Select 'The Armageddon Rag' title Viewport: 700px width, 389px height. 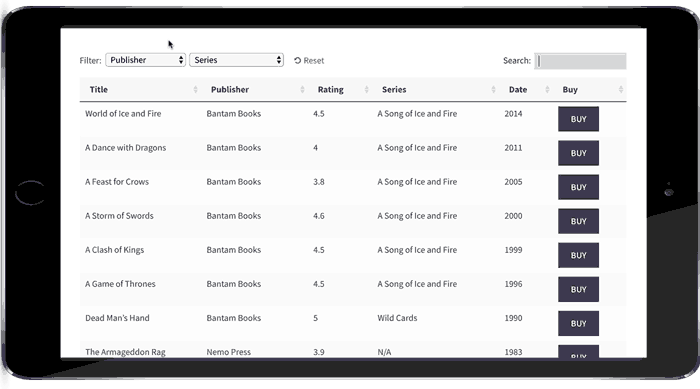point(125,352)
